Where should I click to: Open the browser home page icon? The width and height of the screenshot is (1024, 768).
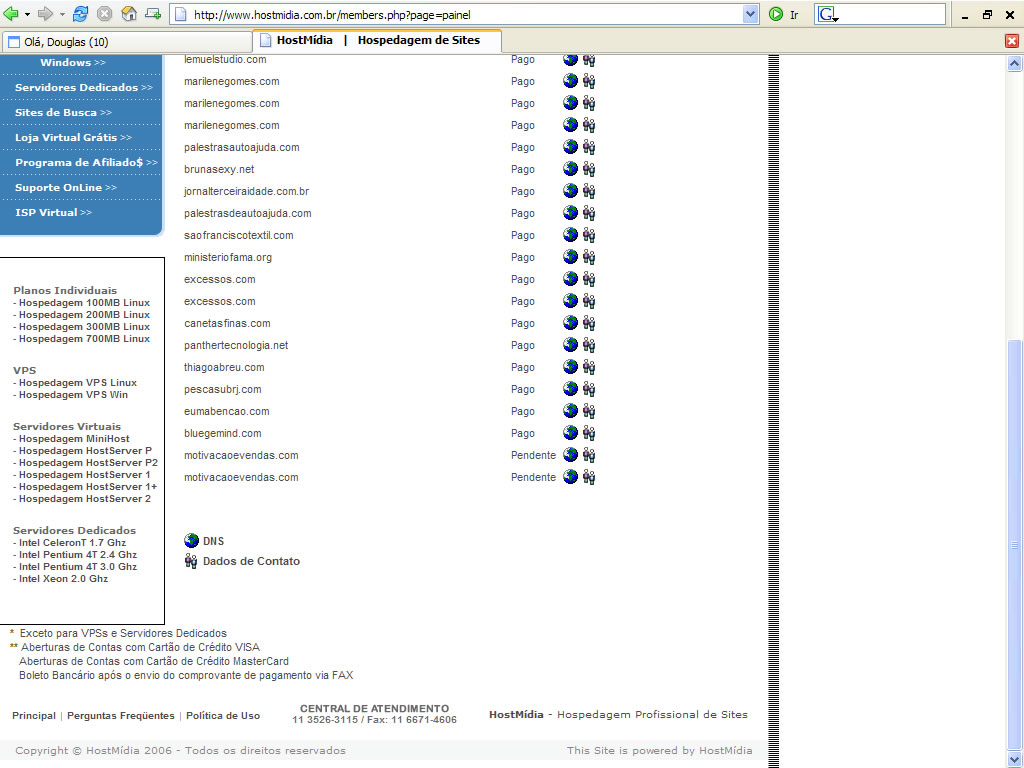coord(129,14)
